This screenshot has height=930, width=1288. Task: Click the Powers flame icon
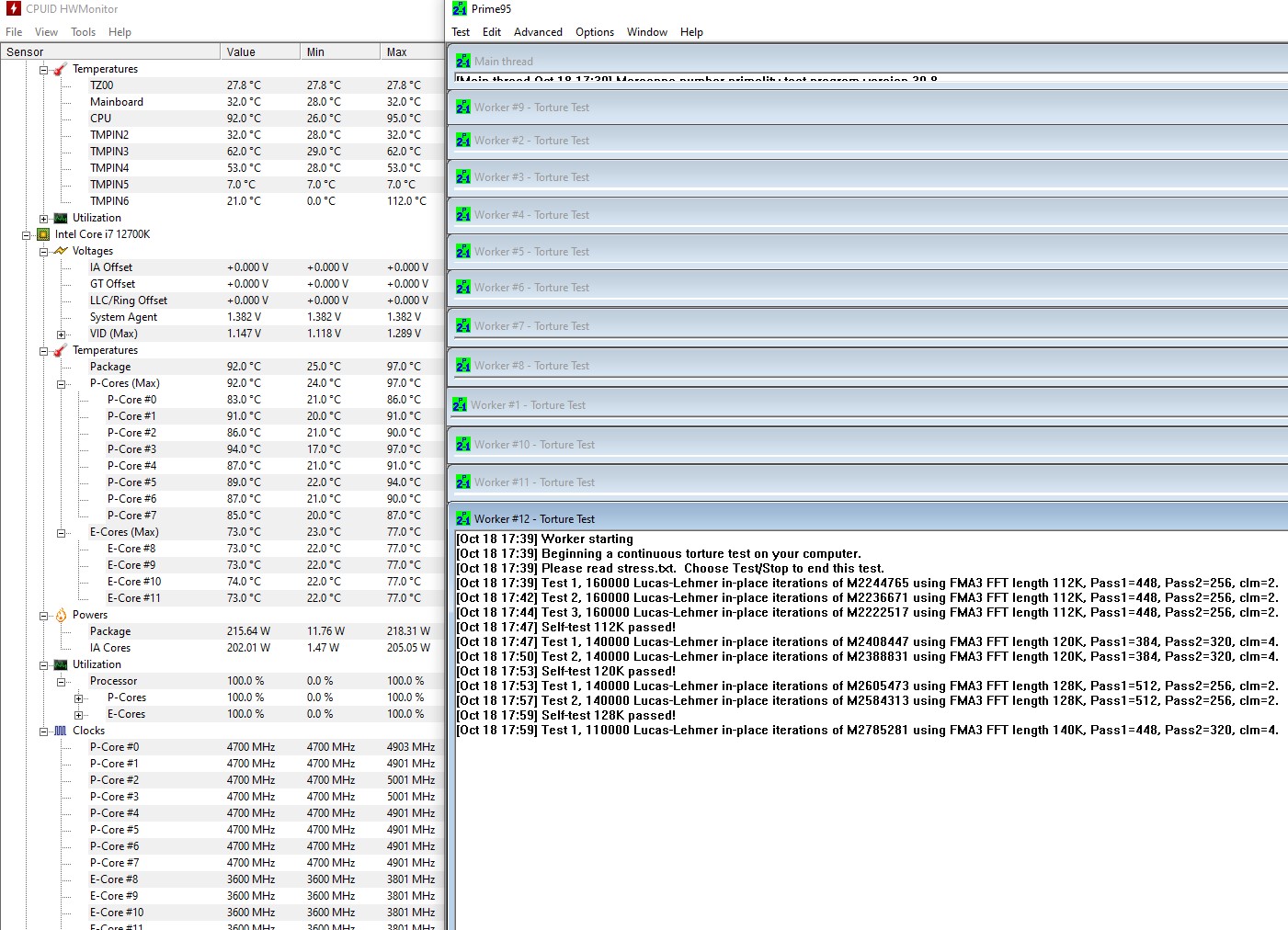coord(61,615)
